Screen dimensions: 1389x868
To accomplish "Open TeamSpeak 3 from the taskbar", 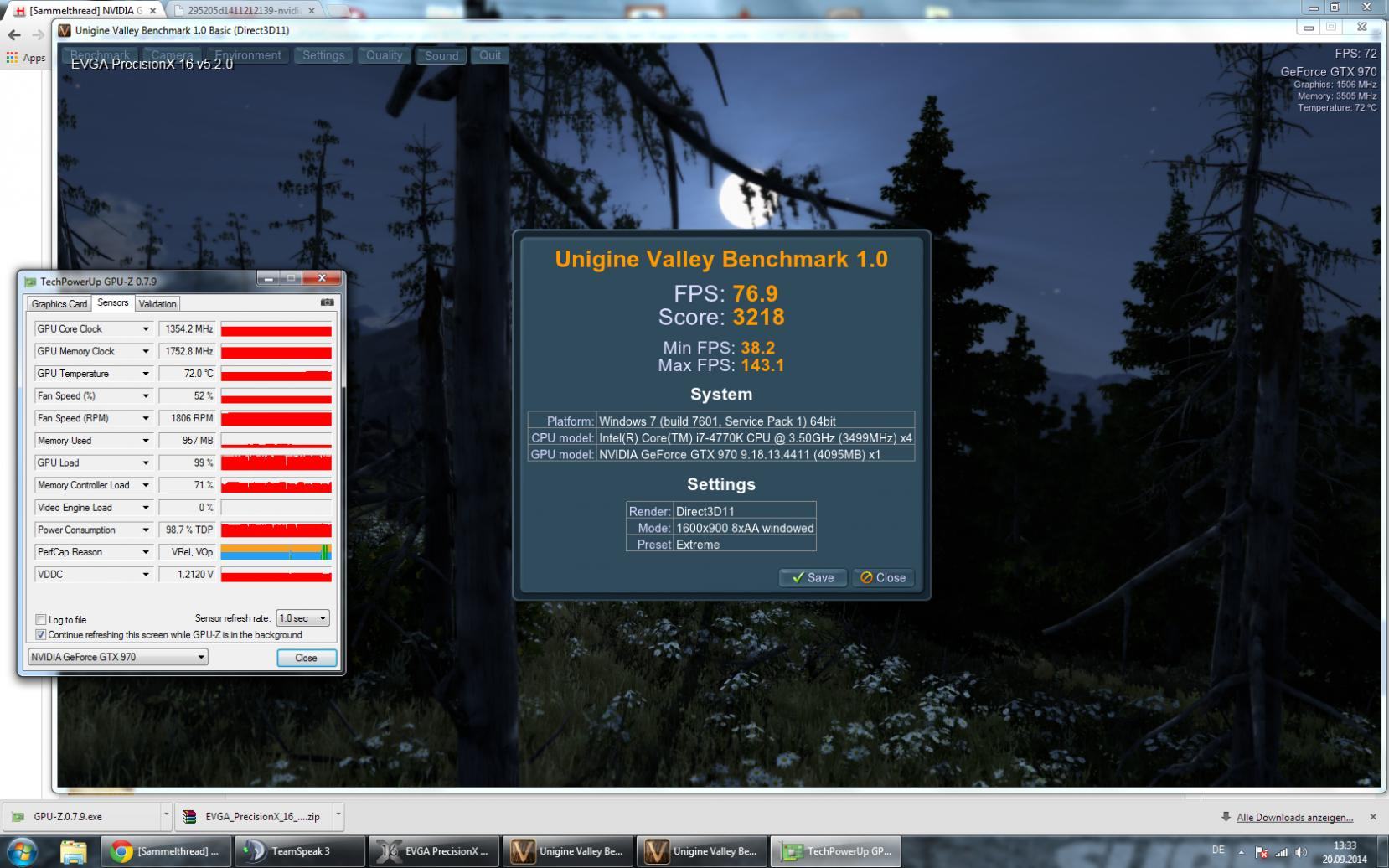I will coord(298,851).
